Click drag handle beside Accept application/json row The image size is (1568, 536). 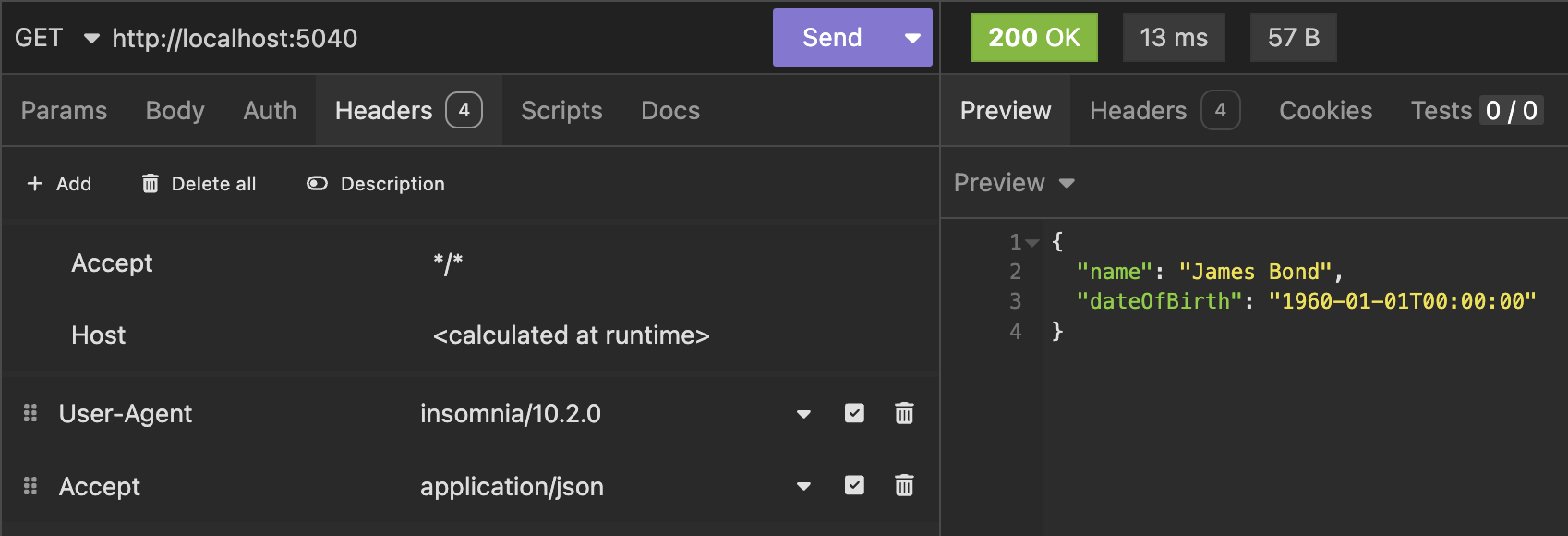[30, 486]
